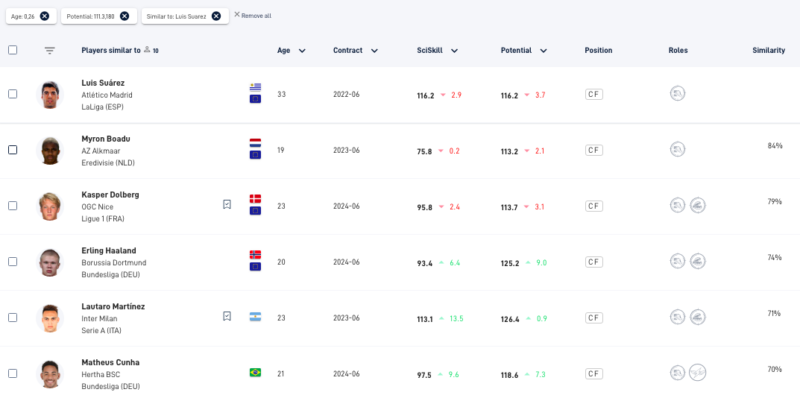This screenshot has height=401, width=800.
Task: Click Netherlands flag on Myron Boadu row
Action: 255,143
